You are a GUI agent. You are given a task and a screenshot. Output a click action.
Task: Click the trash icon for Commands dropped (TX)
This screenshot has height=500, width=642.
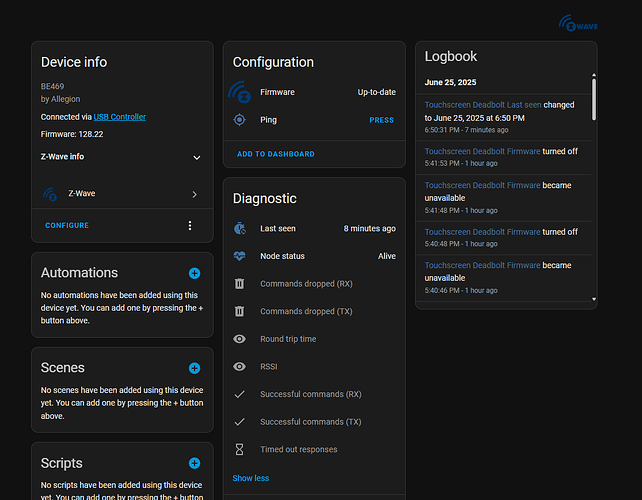(240, 311)
